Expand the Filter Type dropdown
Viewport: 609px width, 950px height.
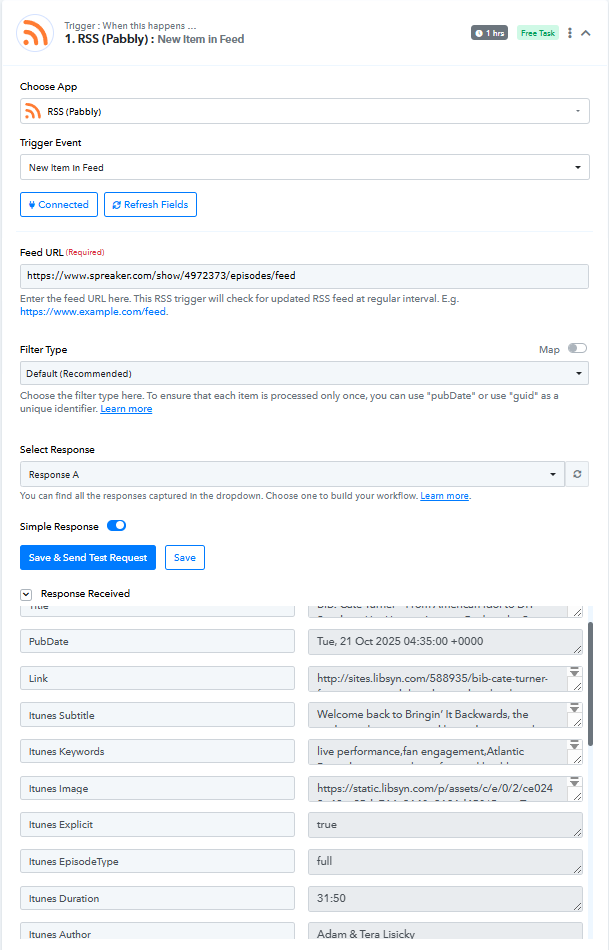(304, 374)
